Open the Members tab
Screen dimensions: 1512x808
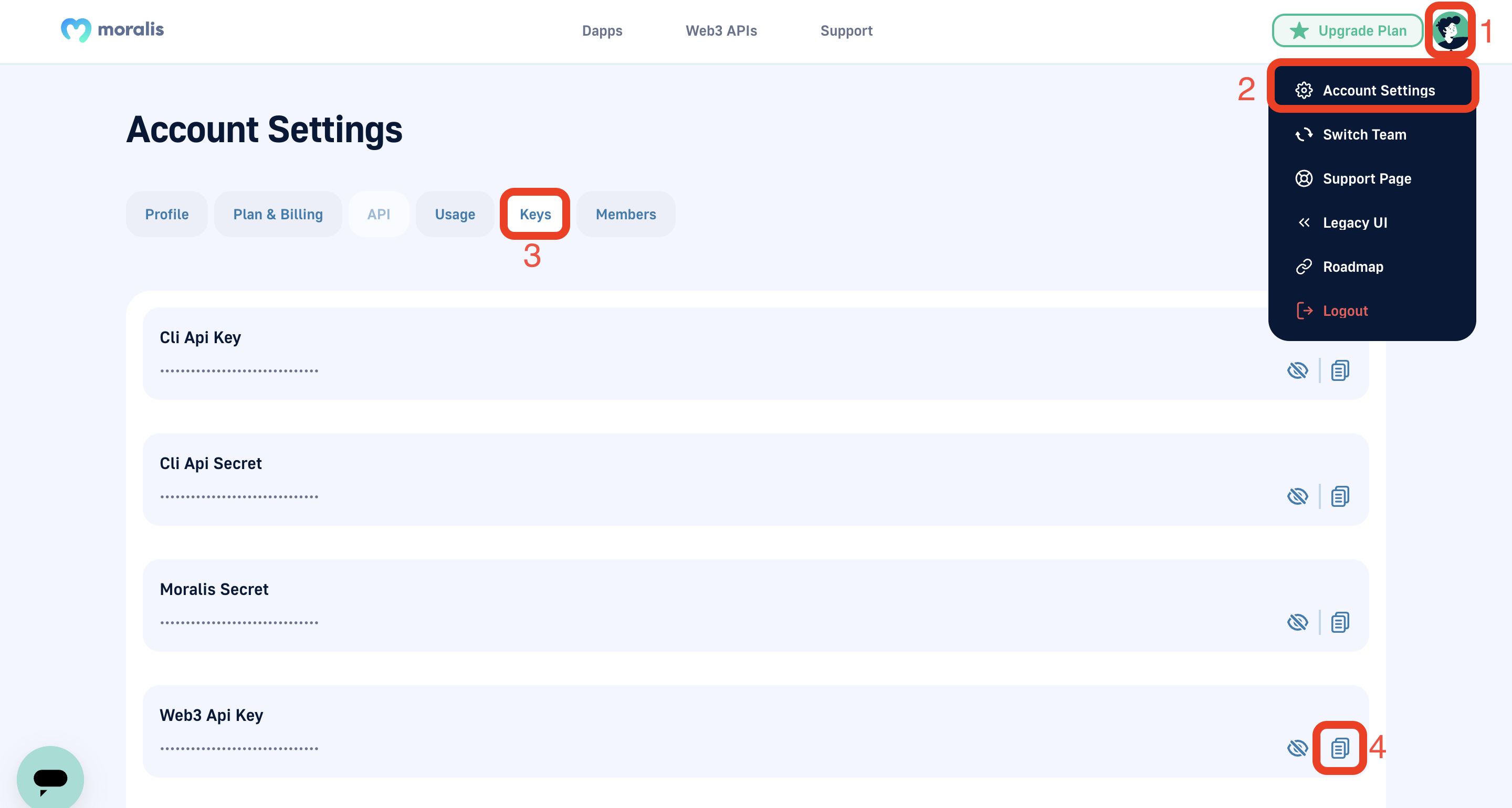click(626, 214)
